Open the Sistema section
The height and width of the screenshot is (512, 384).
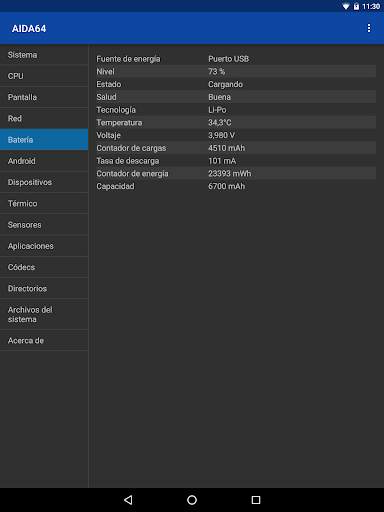(x=44, y=55)
